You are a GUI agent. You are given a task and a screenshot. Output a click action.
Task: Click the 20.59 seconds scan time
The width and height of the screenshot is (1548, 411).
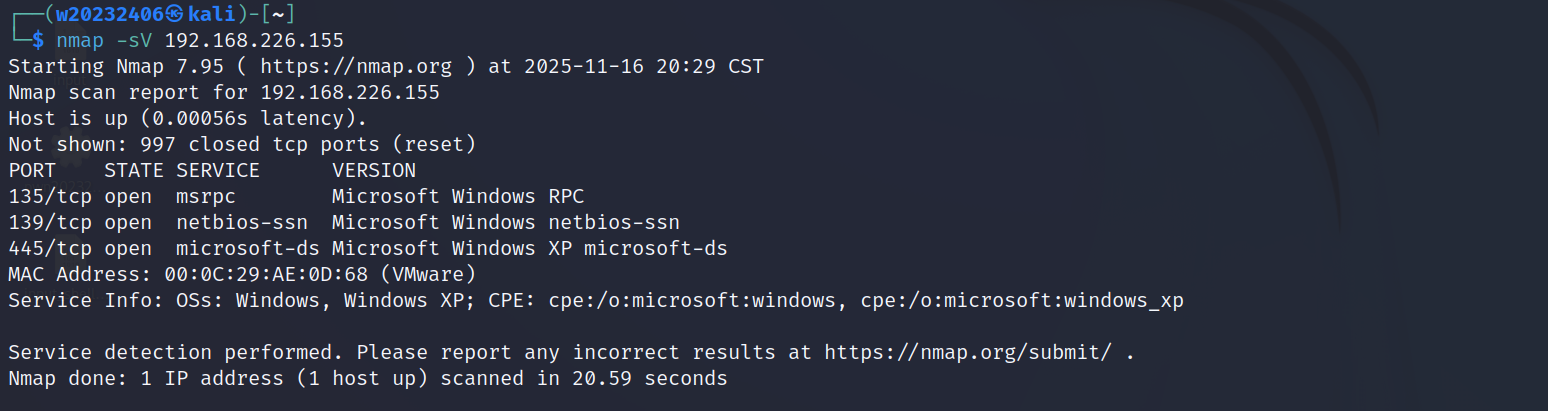pos(650,379)
